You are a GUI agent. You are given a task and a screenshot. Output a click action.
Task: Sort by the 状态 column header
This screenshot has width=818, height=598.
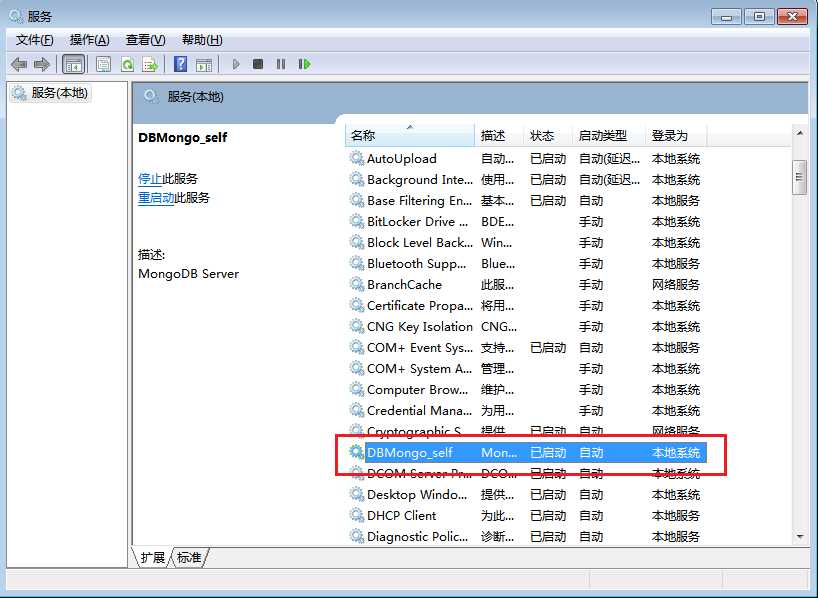coord(548,136)
